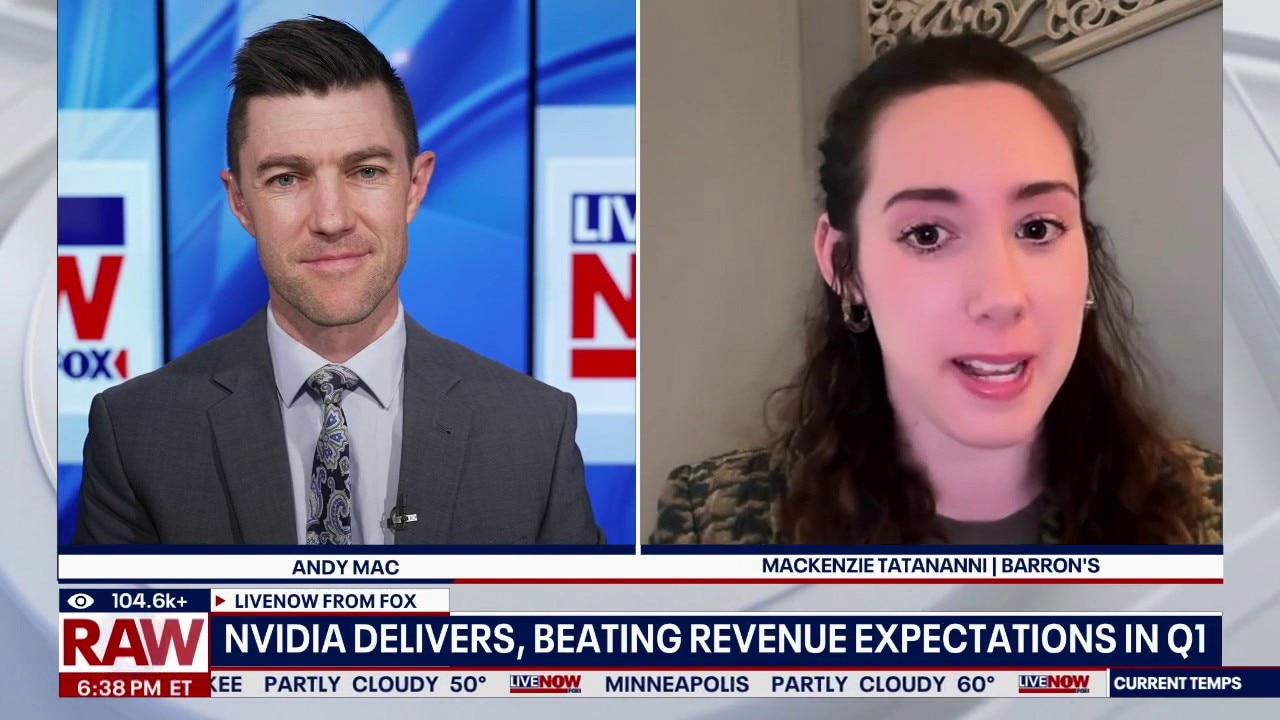Click the red RAW logo
1280x720 pixels.
[x=134, y=642]
